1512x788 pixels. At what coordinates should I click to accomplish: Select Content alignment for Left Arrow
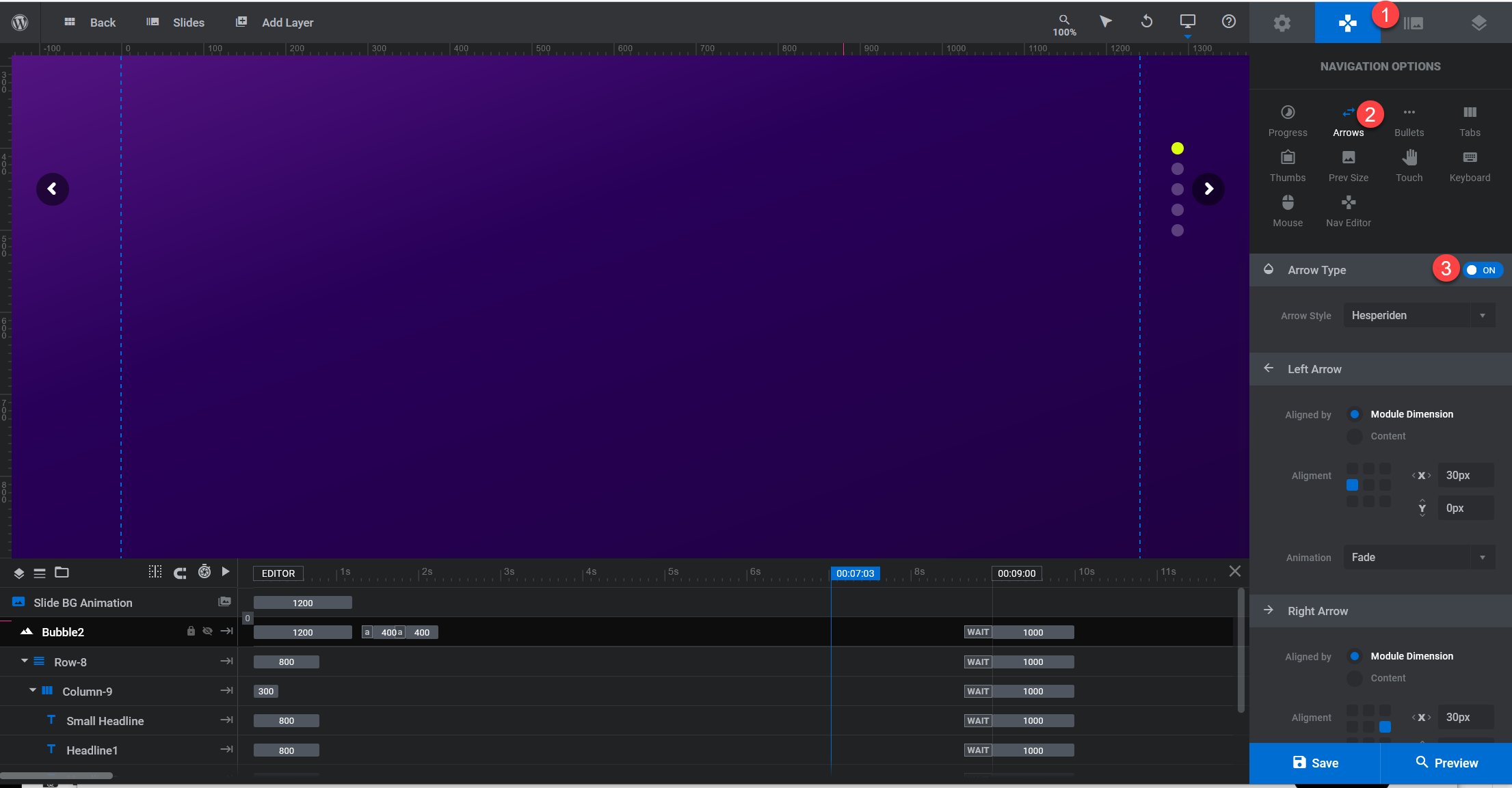(x=1355, y=436)
